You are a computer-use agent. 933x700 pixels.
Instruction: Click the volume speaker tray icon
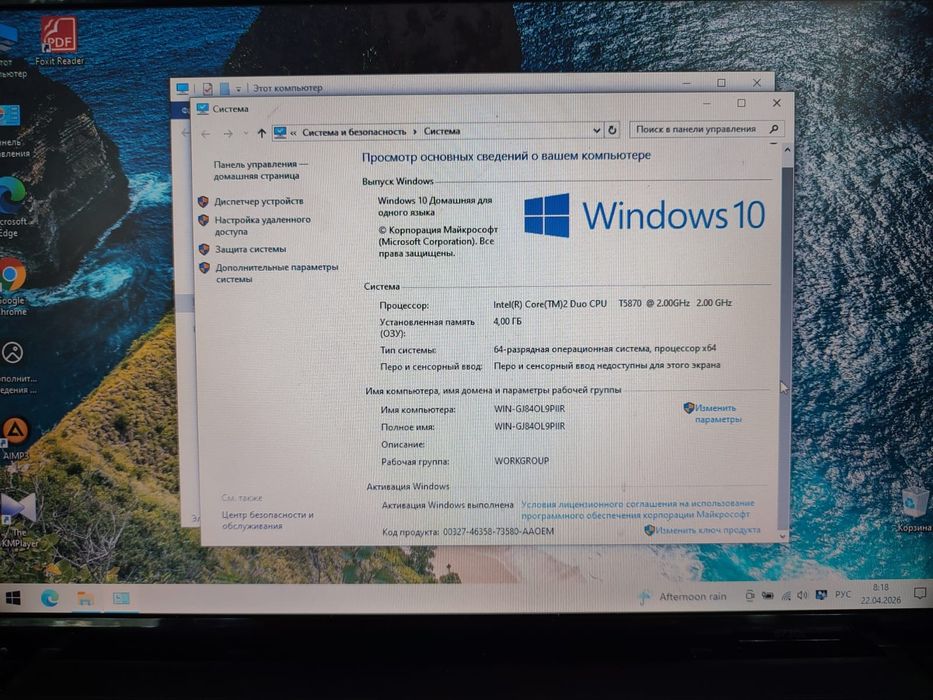pos(802,595)
